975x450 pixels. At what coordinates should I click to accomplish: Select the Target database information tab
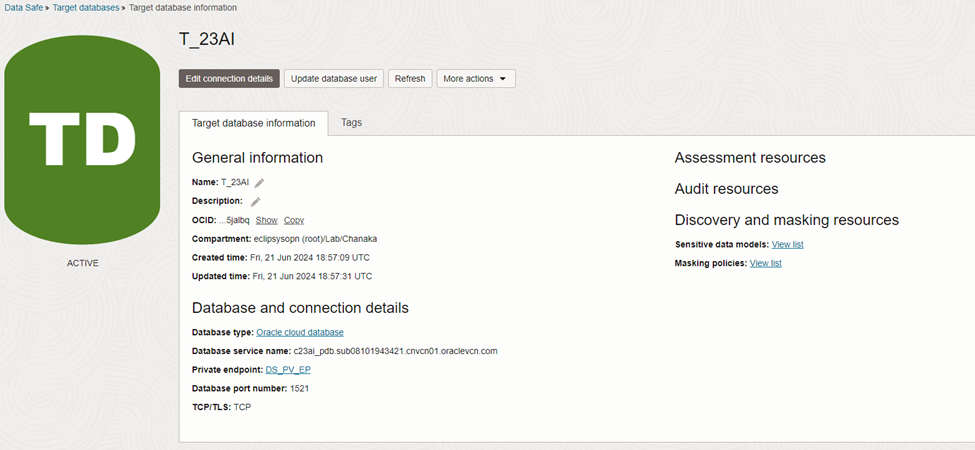point(253,123)
